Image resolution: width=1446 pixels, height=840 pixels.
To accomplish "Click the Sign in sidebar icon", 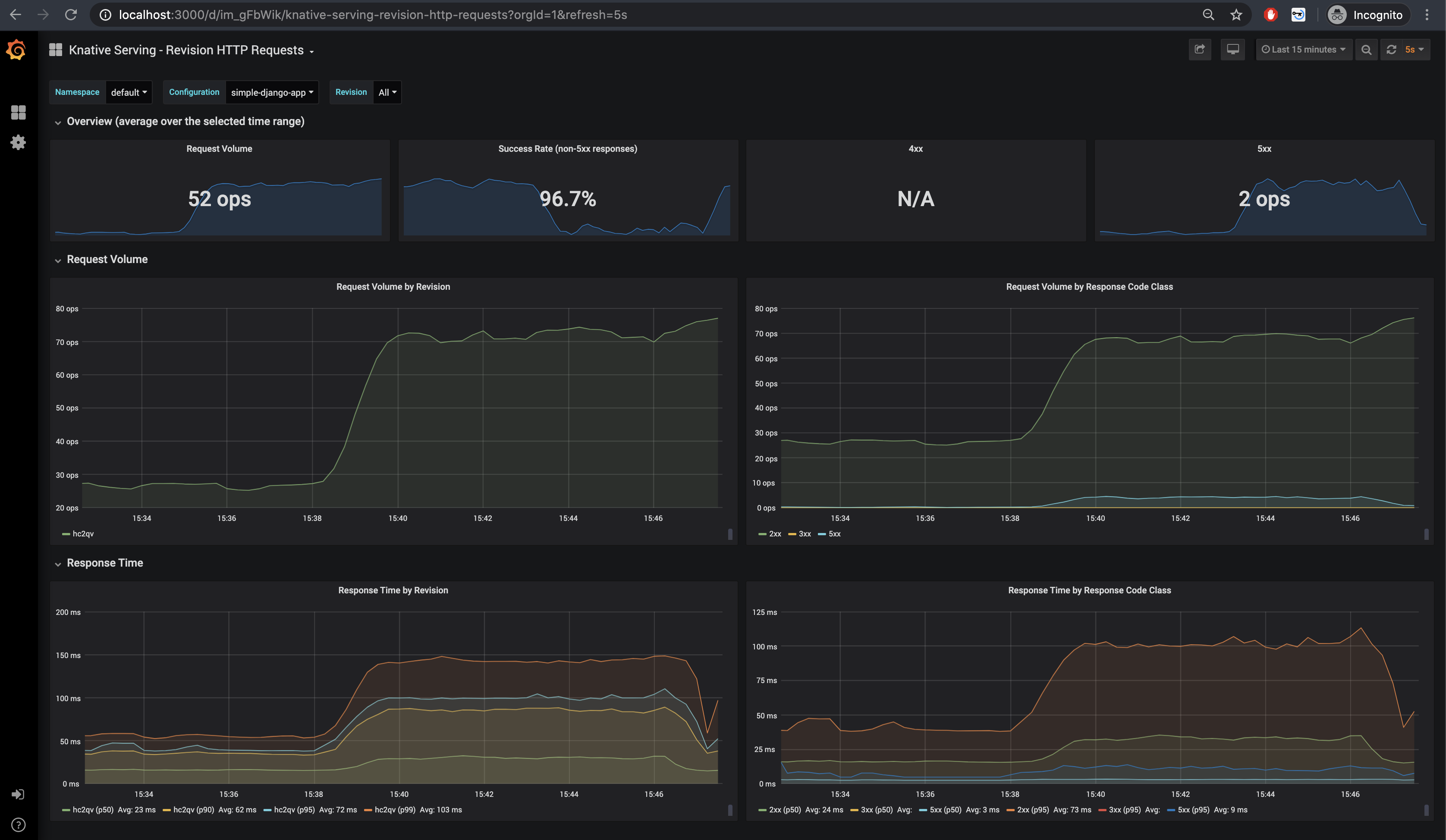I will [x=19, y=794].
